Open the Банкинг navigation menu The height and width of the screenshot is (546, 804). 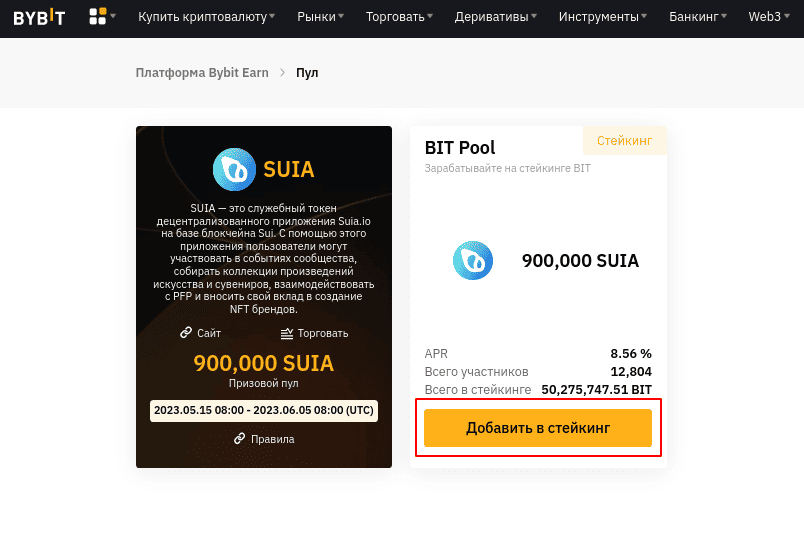click(698, 17)
